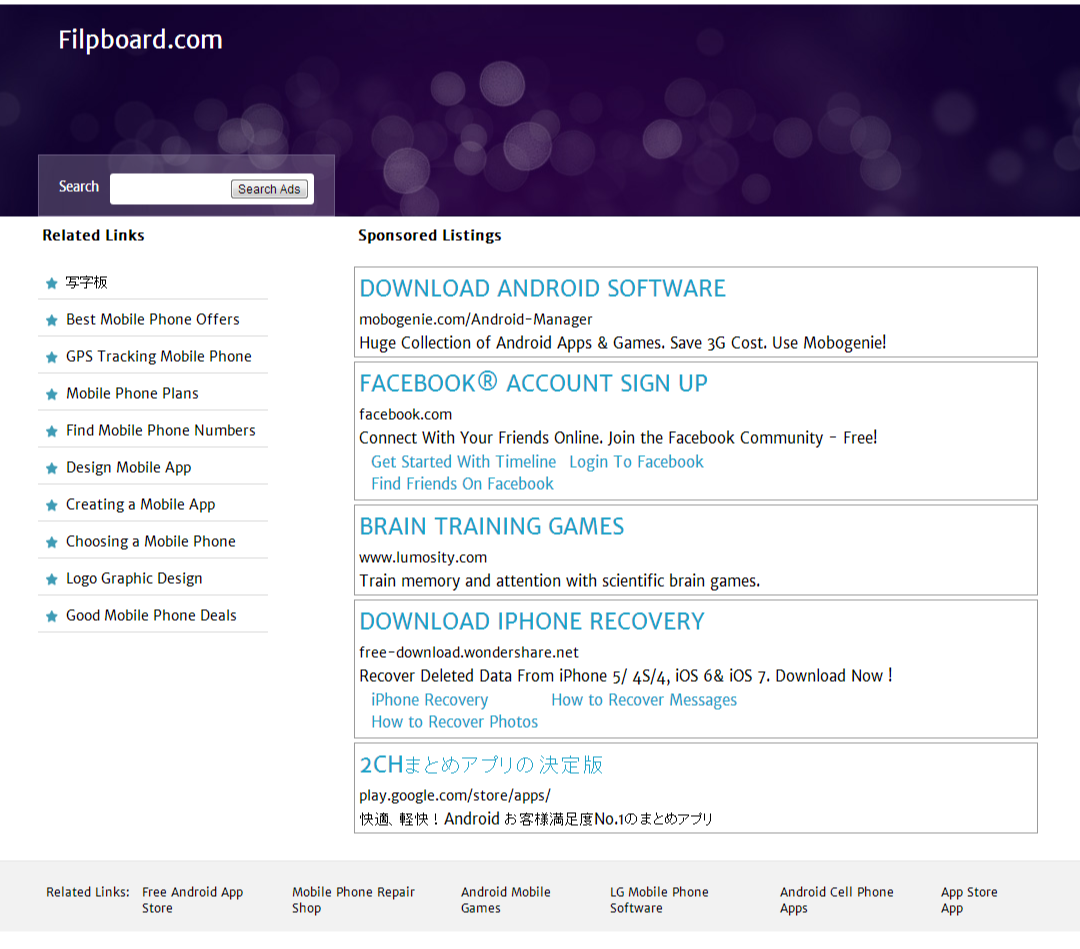The image size is (1080, 949).
Task: Open GPS Tracking Mobile Phone link
Action: (159, 357)
